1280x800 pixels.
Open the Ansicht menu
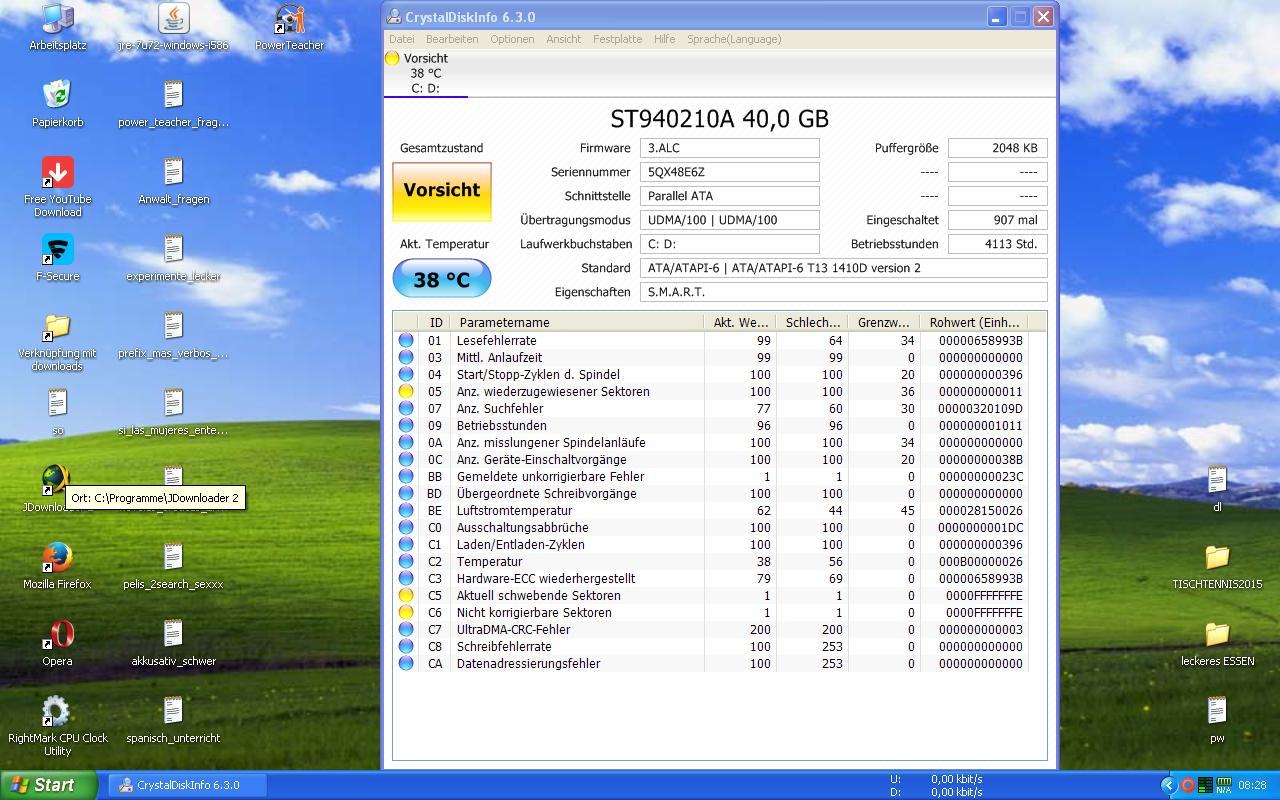[x=563, y=39]
